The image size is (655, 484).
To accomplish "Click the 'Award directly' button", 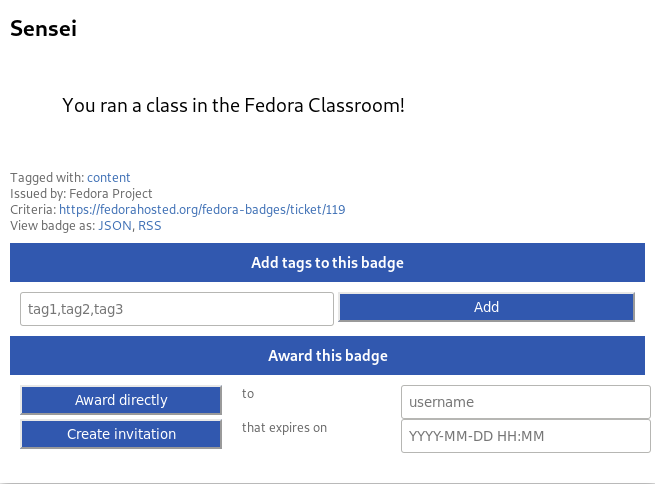I will coord(121,400).
